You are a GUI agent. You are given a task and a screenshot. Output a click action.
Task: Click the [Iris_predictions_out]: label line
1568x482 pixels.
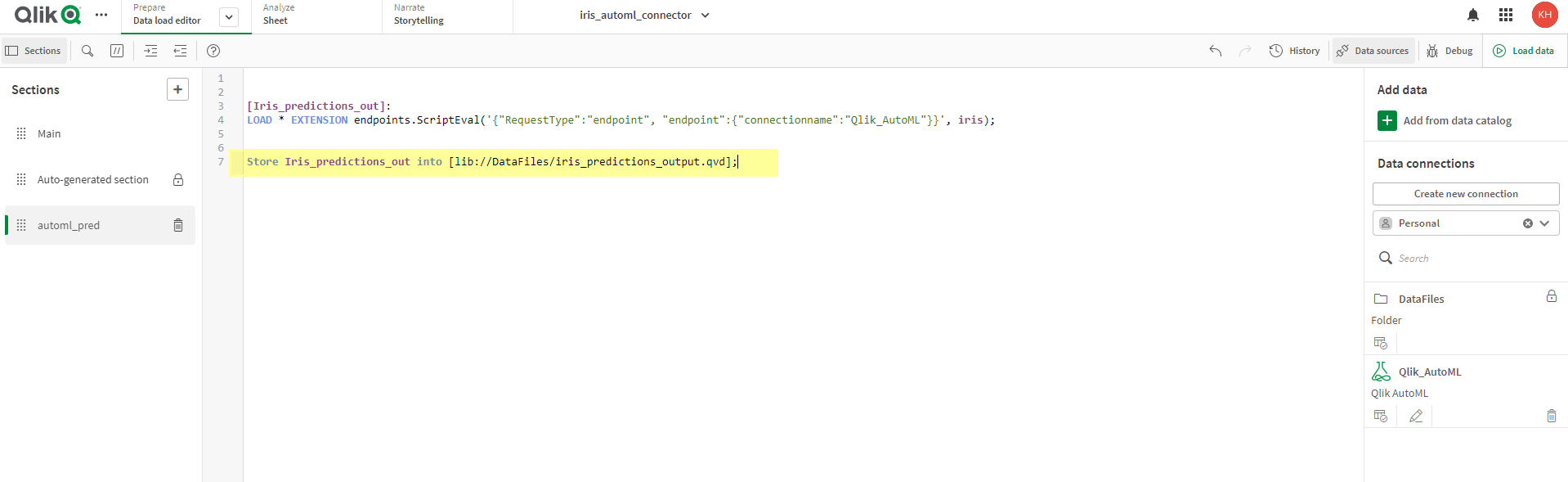point(319,106)
